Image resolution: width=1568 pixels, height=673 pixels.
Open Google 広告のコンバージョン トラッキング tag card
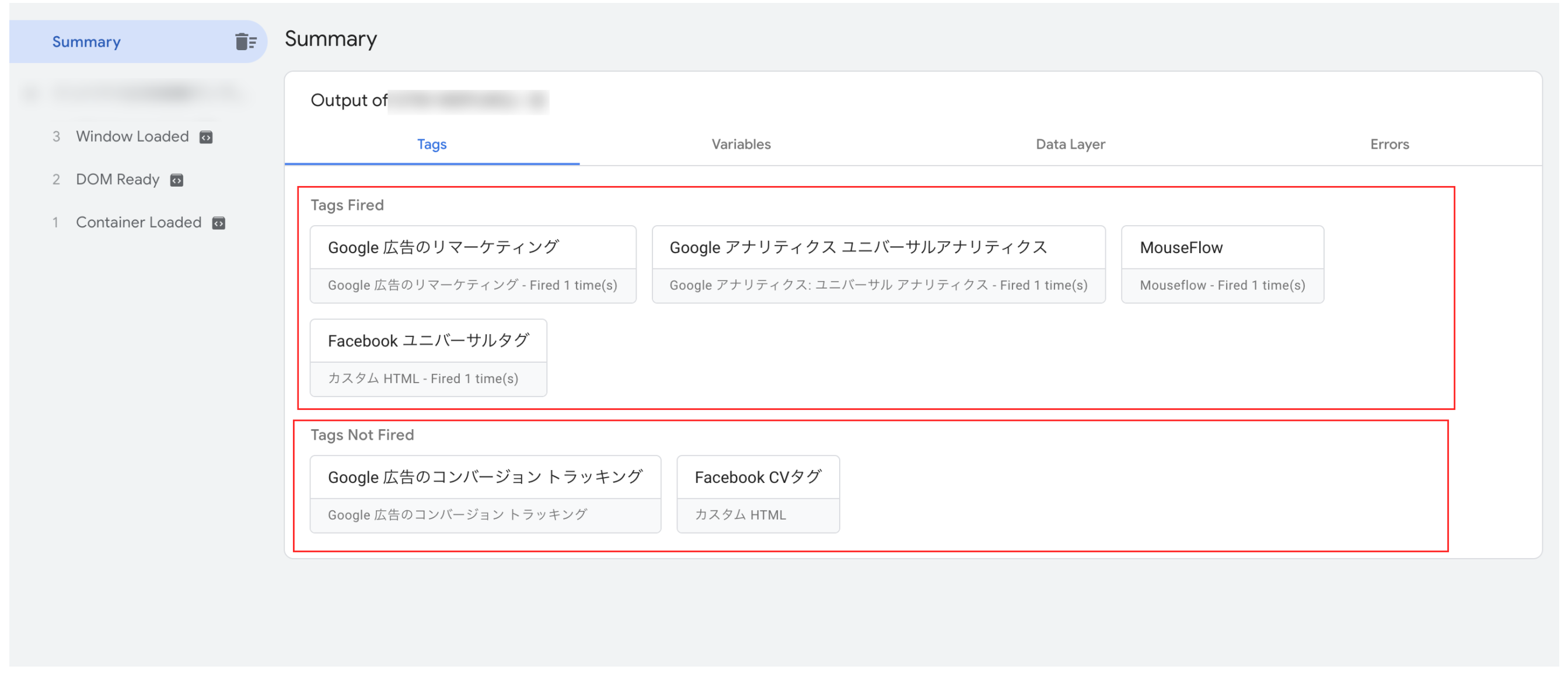(x=484, y=477)
